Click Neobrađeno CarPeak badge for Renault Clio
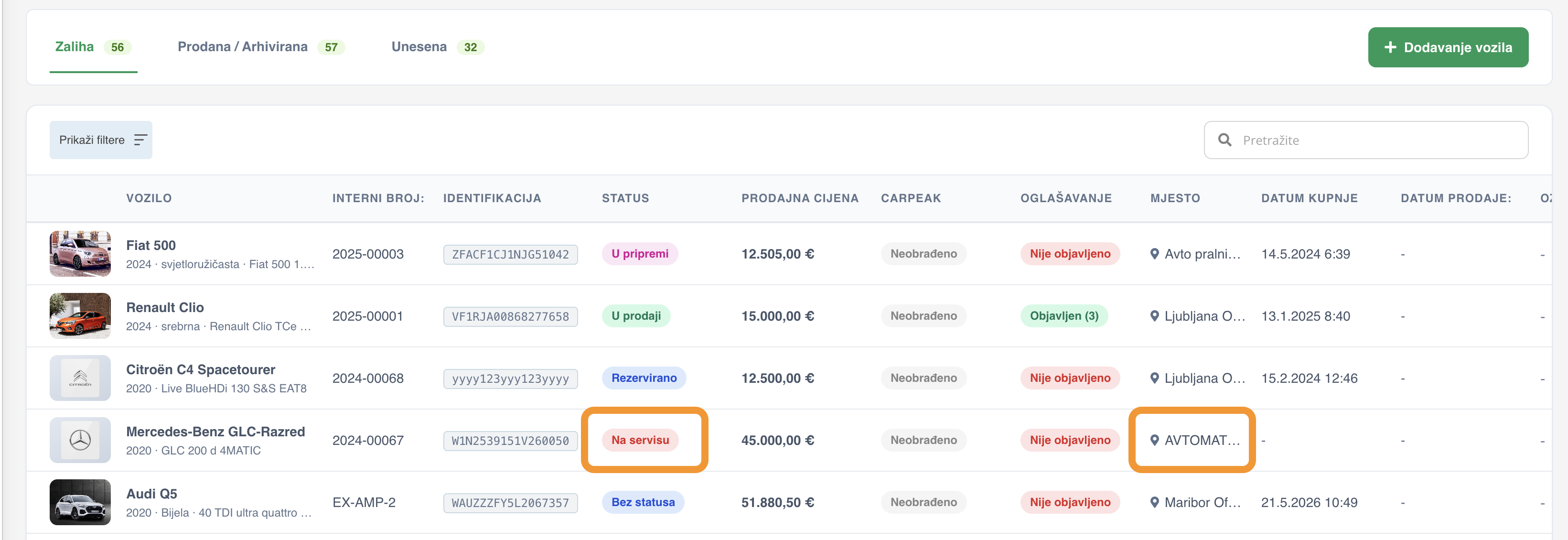1568x540 pixels. [x=924, y=316]
